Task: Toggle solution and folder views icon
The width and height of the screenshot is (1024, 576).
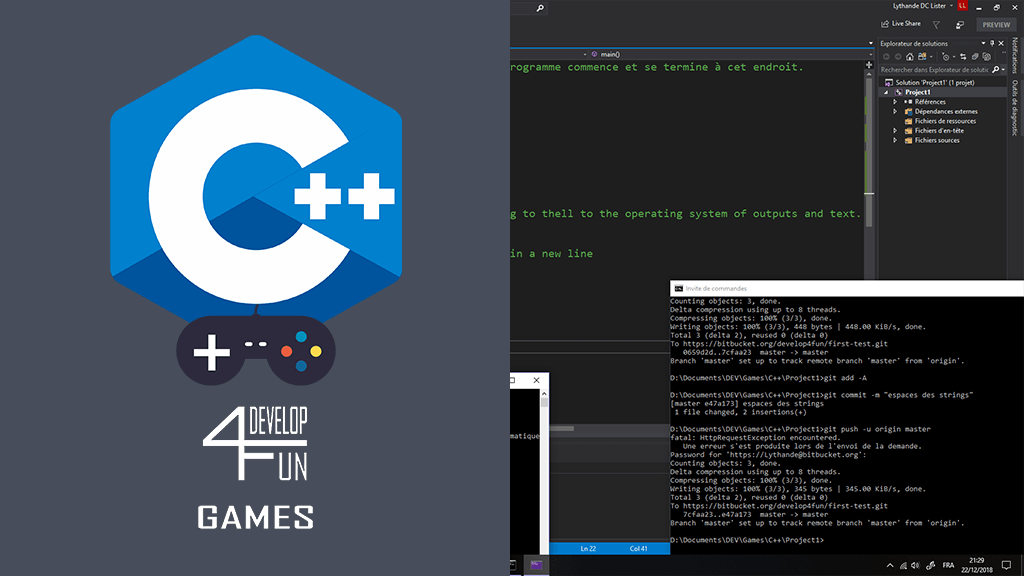Action: (x=922, y=57)
